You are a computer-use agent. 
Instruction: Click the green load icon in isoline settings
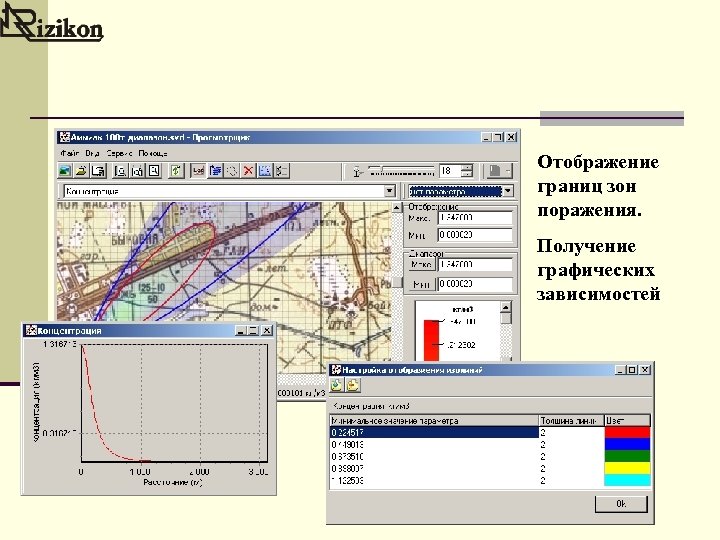click(337, 385)
